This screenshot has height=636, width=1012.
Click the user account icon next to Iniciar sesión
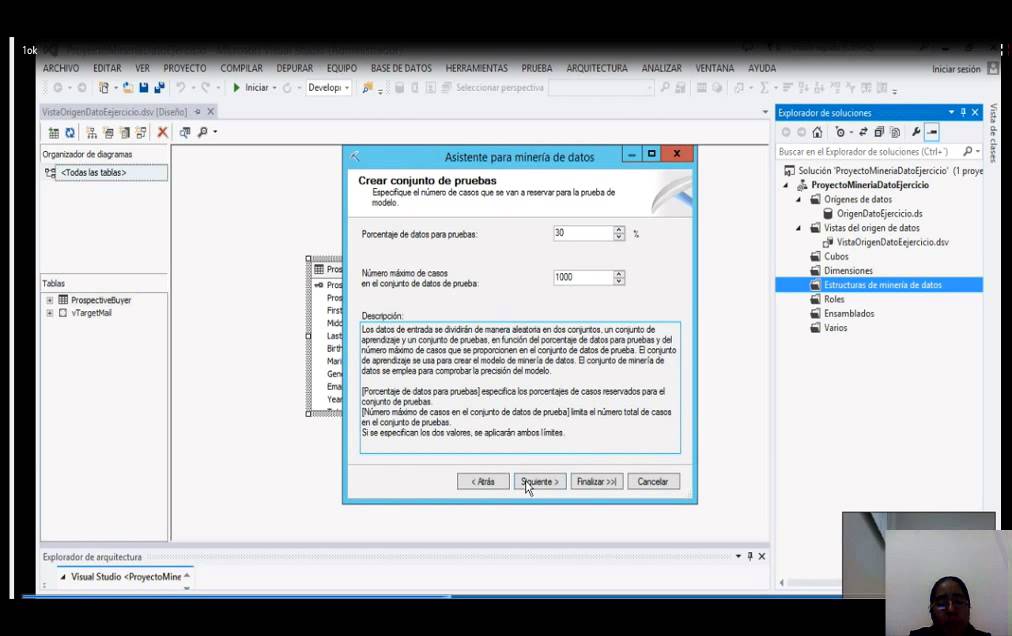pos(993,68)
